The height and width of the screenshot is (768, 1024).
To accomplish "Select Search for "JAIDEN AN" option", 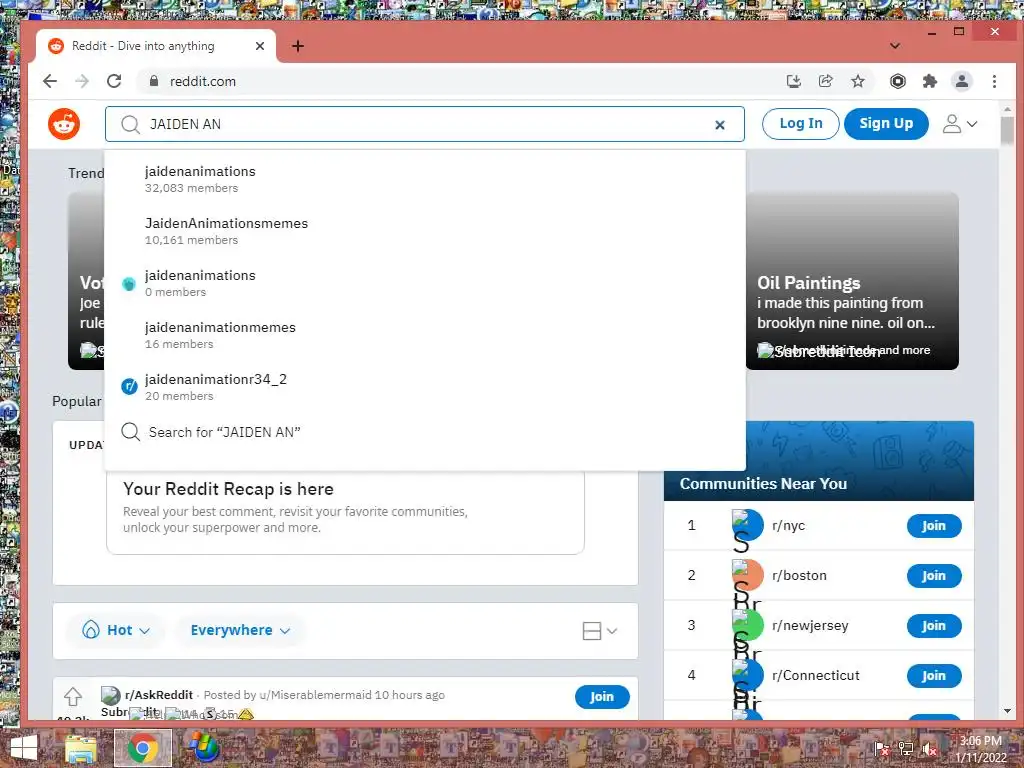I will (x=424, y=432).
